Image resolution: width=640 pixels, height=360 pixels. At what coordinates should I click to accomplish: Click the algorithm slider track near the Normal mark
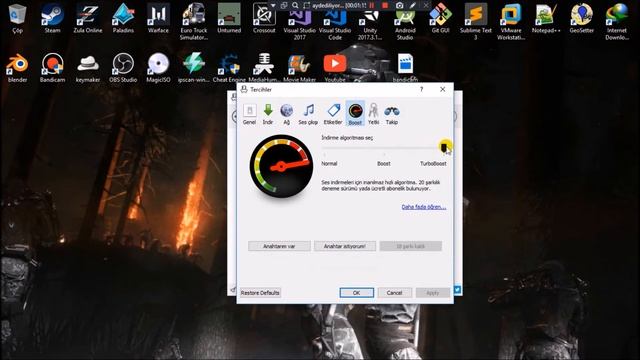pyautogui.click(x=325, y=148)
